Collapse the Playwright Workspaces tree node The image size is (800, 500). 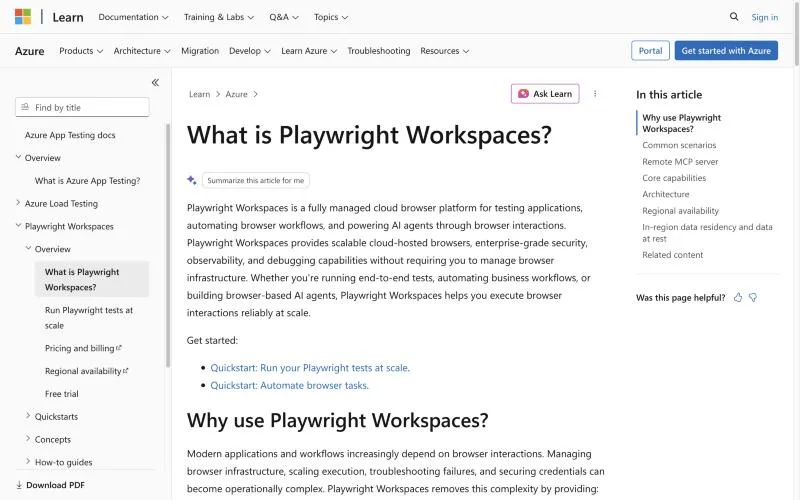18,225
